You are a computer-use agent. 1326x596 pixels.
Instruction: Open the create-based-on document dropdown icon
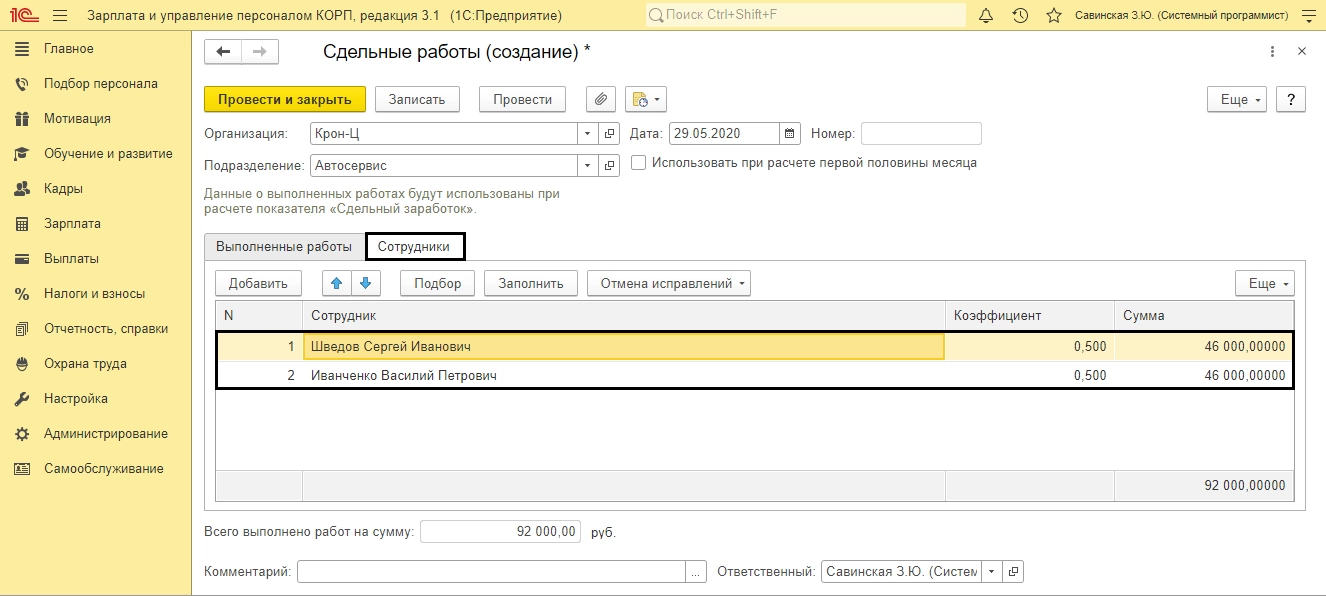click(x=646, y=99)
